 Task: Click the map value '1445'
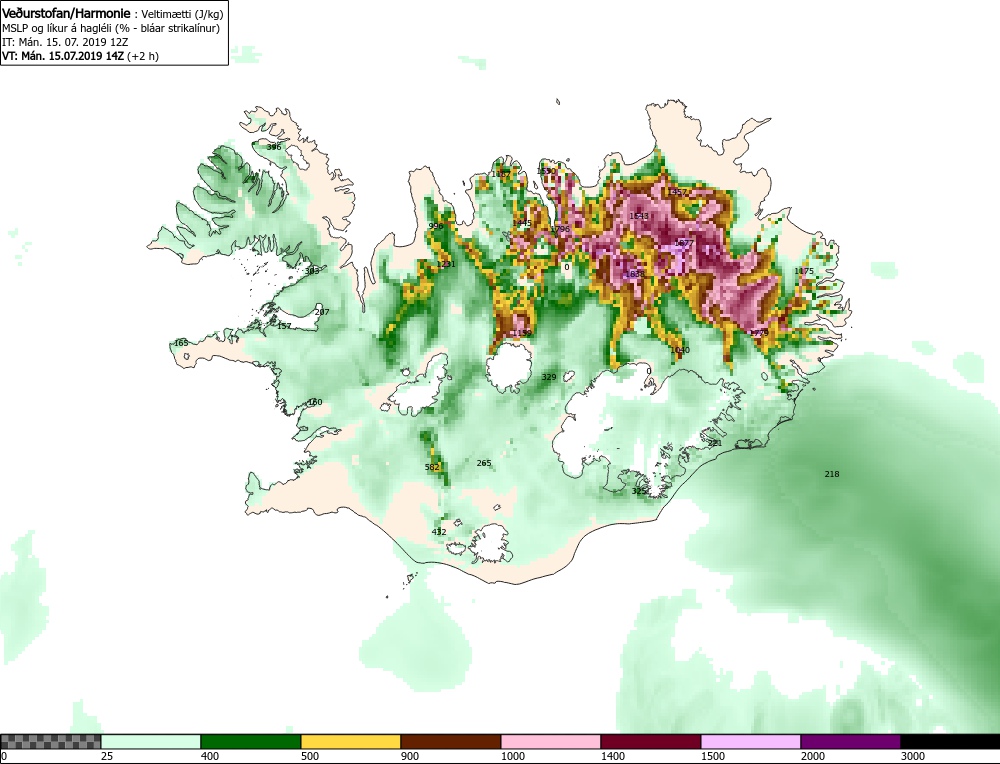pyautogui.click(x=522, y=223)
